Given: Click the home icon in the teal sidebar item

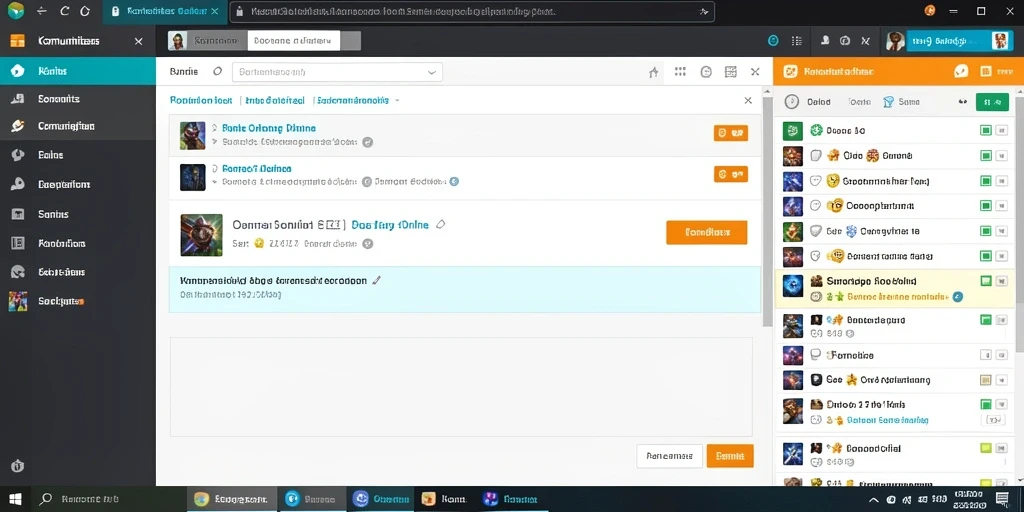Looking at the screenshot, I should coord(18,71).
